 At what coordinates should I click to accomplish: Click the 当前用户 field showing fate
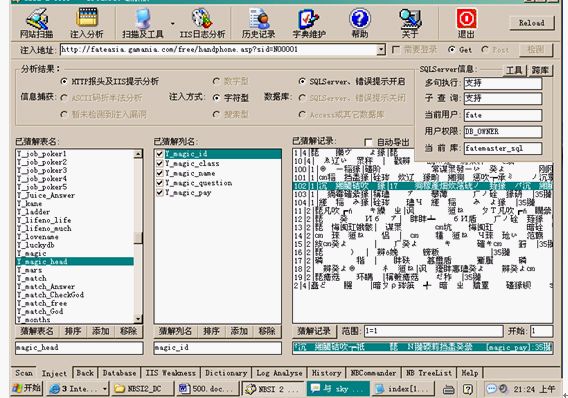click(503, 115)
